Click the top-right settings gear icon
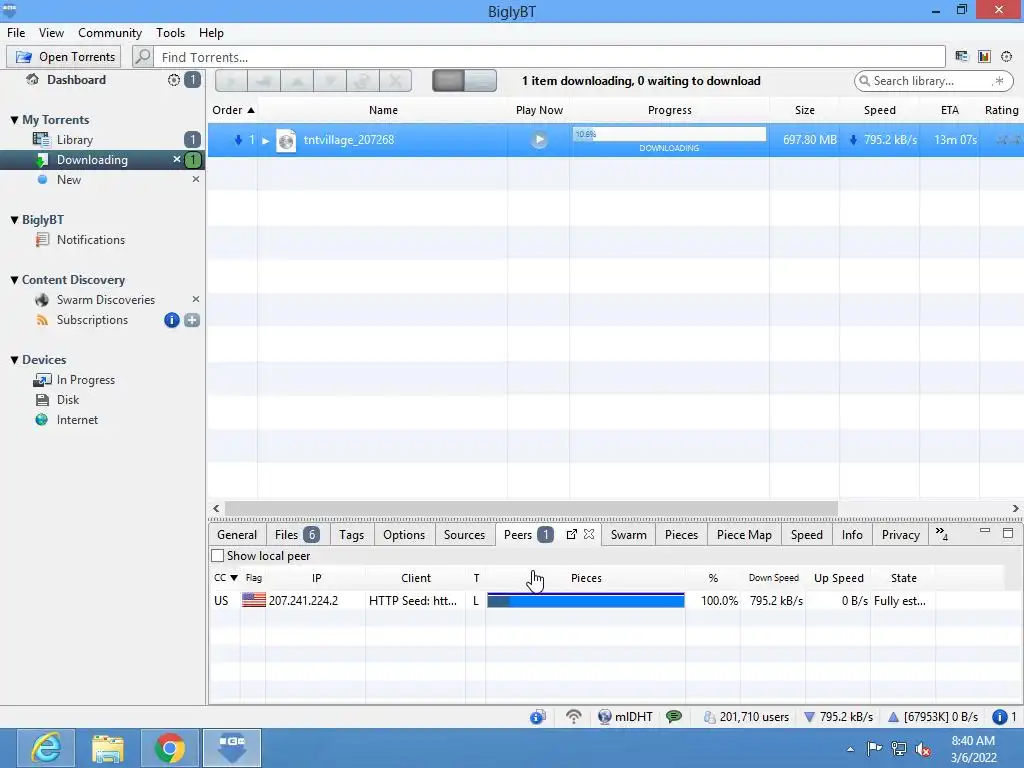 coord(1006,57)
